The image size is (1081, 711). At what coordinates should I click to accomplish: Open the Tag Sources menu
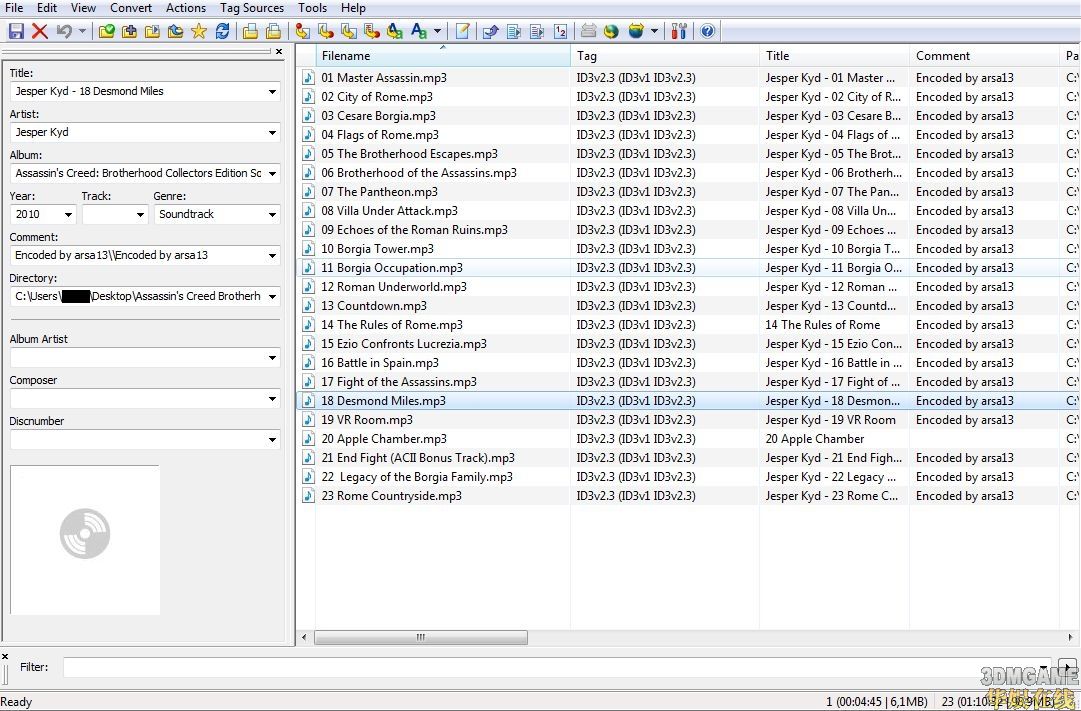[x=252, y=8]
